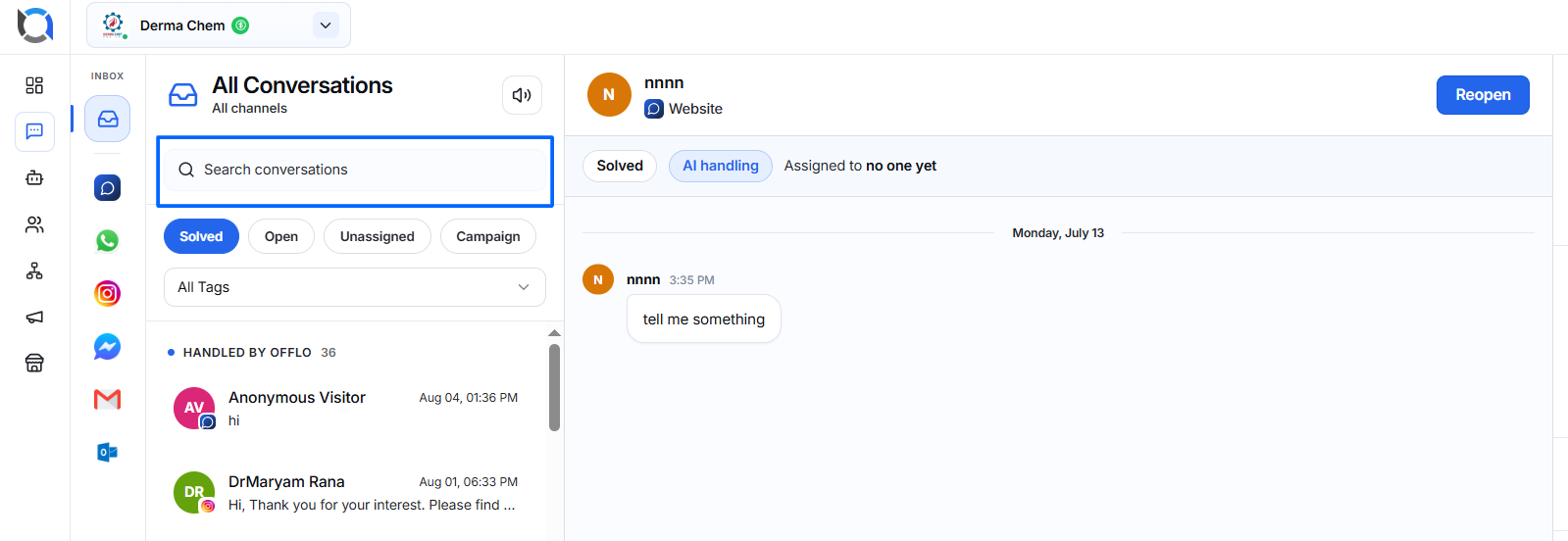Click the HANDLED BY OFFLO section header
The image size is (1568, 541).
click(x=247, y=353)
